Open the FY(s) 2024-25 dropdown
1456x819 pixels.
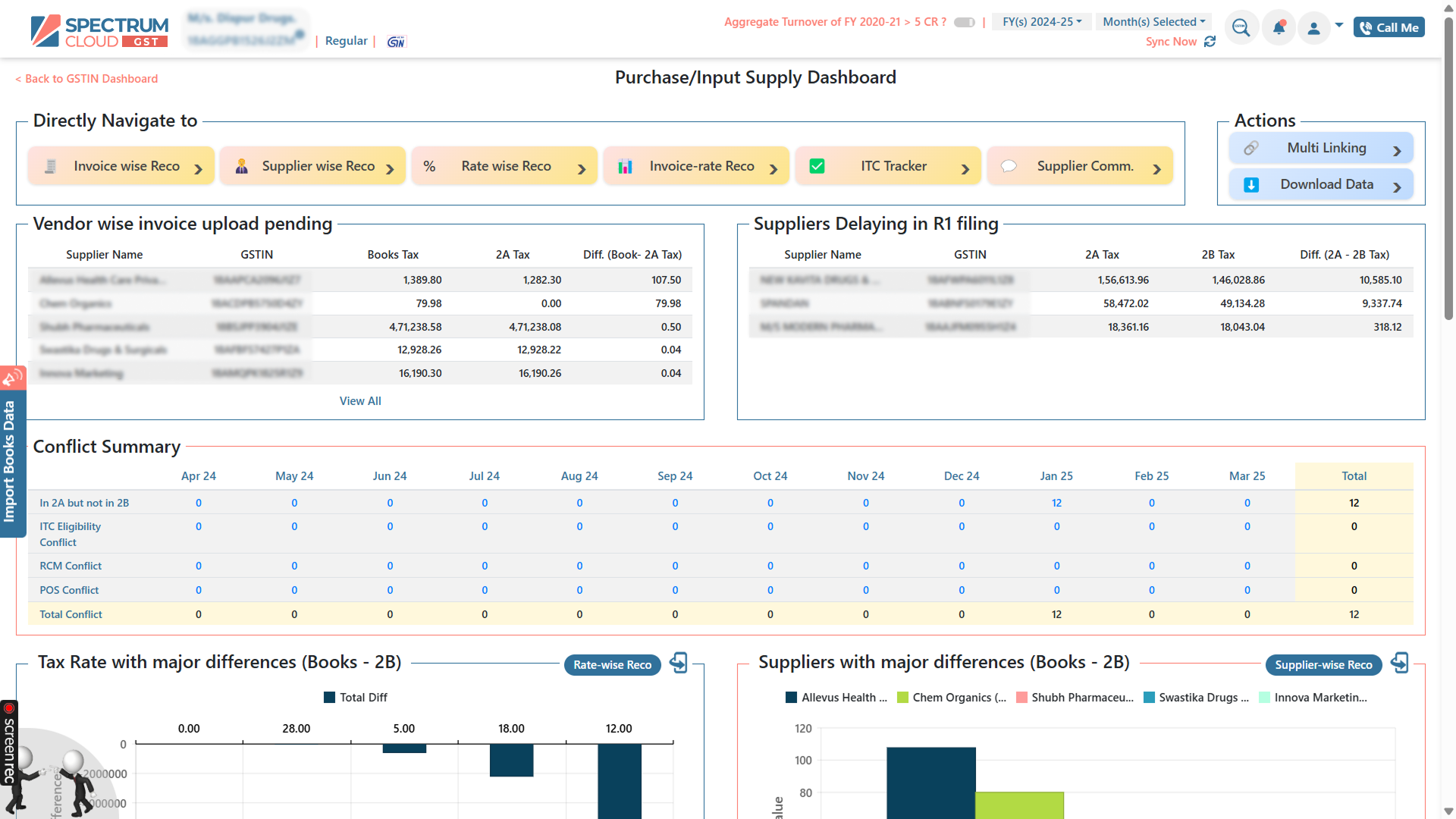pos(1041,22)
